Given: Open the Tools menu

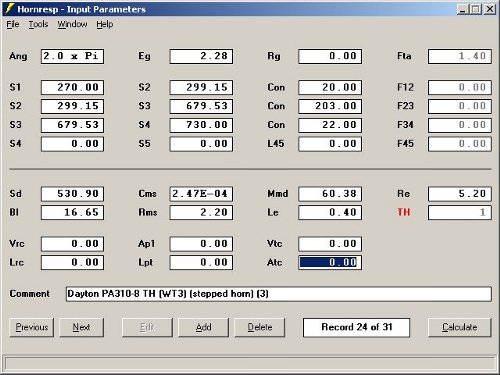Looking at the screenshot, I should point(38,24).
